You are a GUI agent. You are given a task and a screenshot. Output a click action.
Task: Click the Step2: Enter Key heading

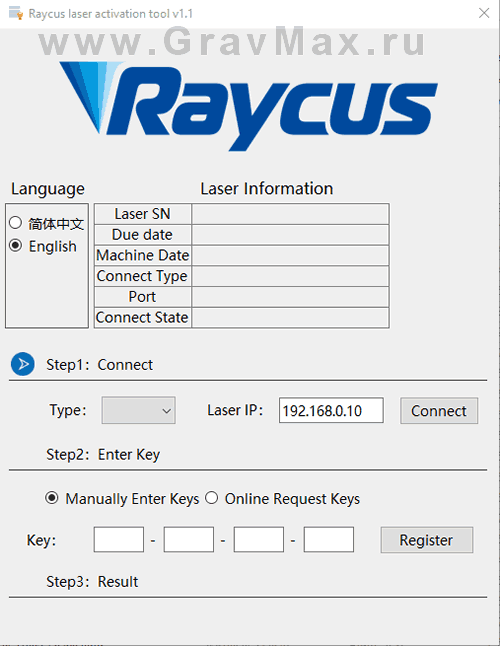[103, 454]
